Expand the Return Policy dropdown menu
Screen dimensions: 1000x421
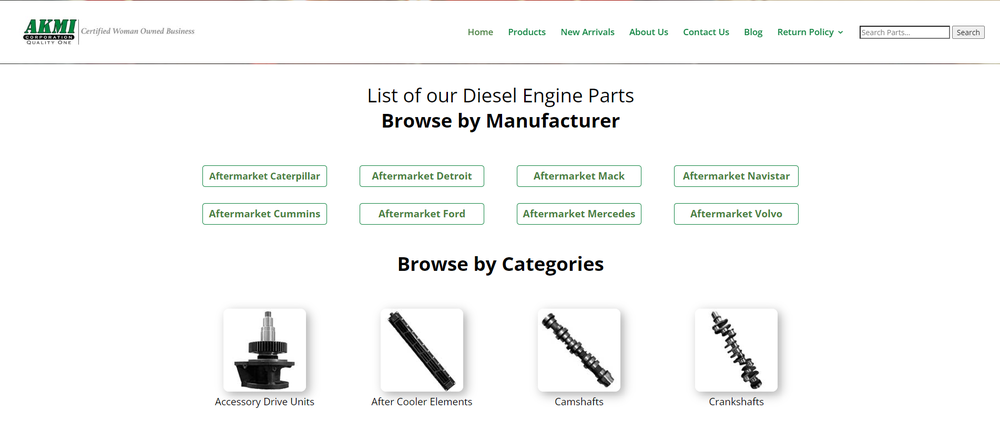tap(810, 32)
